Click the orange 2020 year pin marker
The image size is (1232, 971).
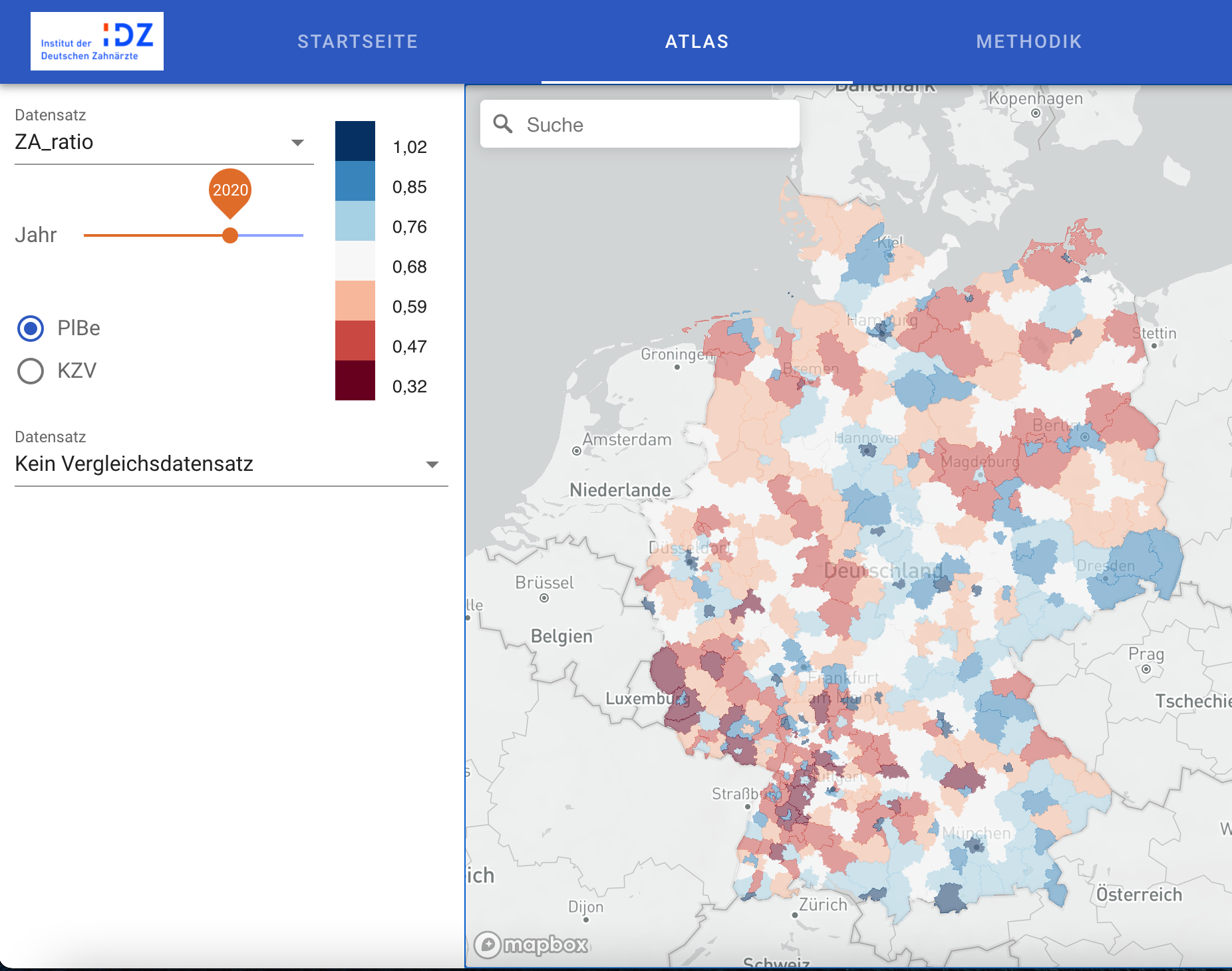pos(230,191)
